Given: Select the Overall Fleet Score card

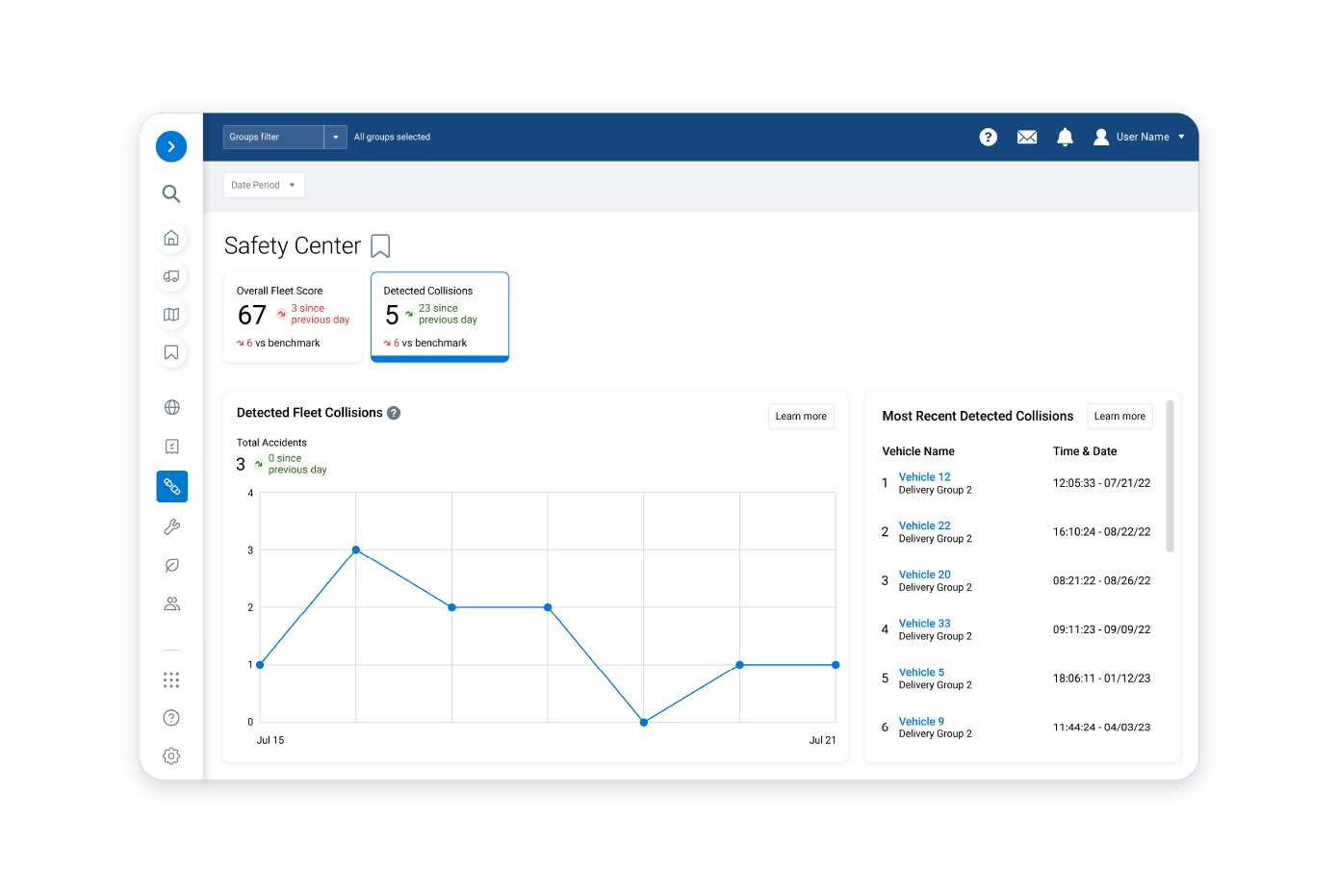Looking at the screenshot, I should click(293, 317).
